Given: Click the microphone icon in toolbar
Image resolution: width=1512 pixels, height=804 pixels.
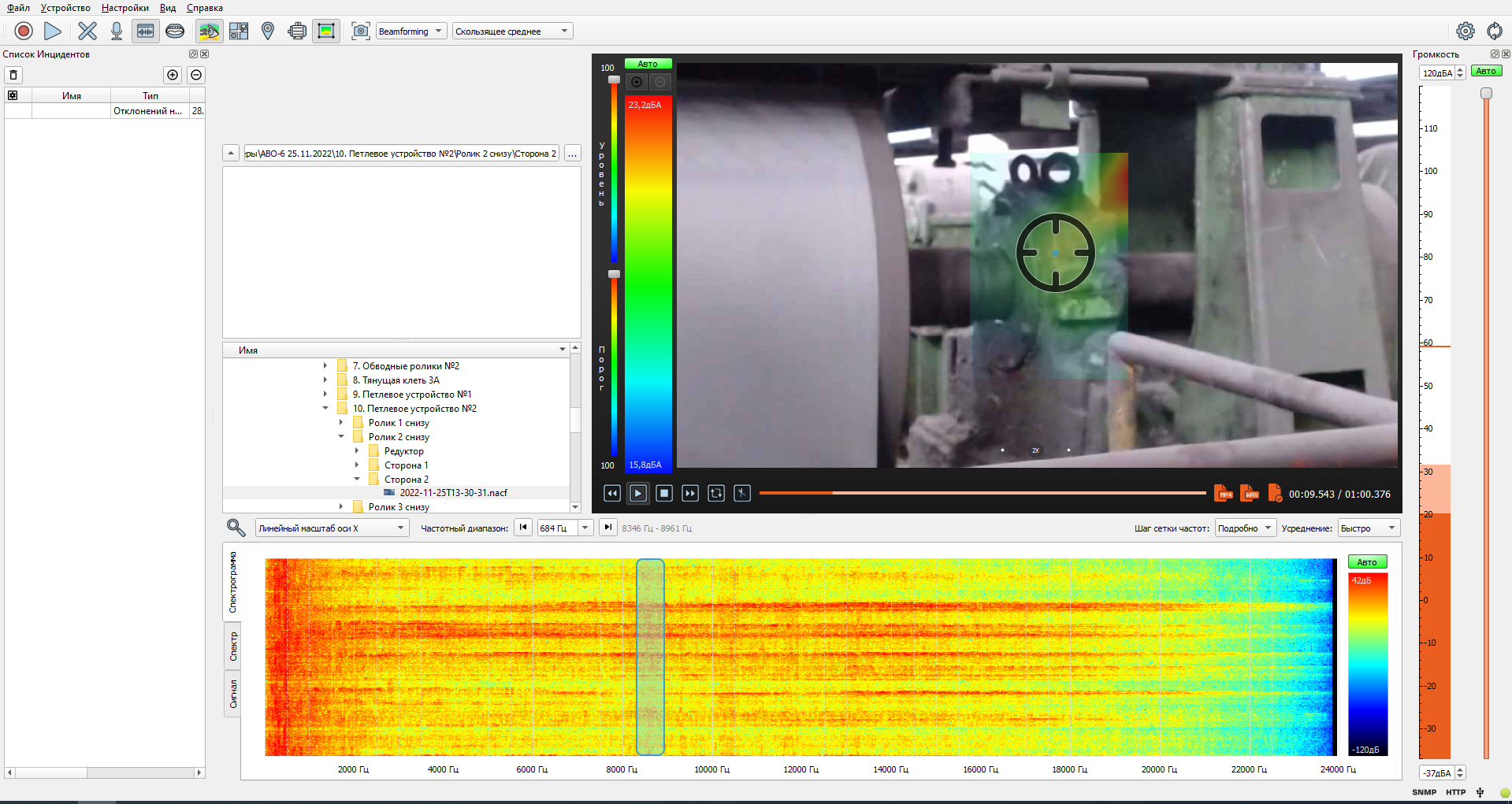Looking at the screenshot, I should pyautogui.click(x=117, y=31).
